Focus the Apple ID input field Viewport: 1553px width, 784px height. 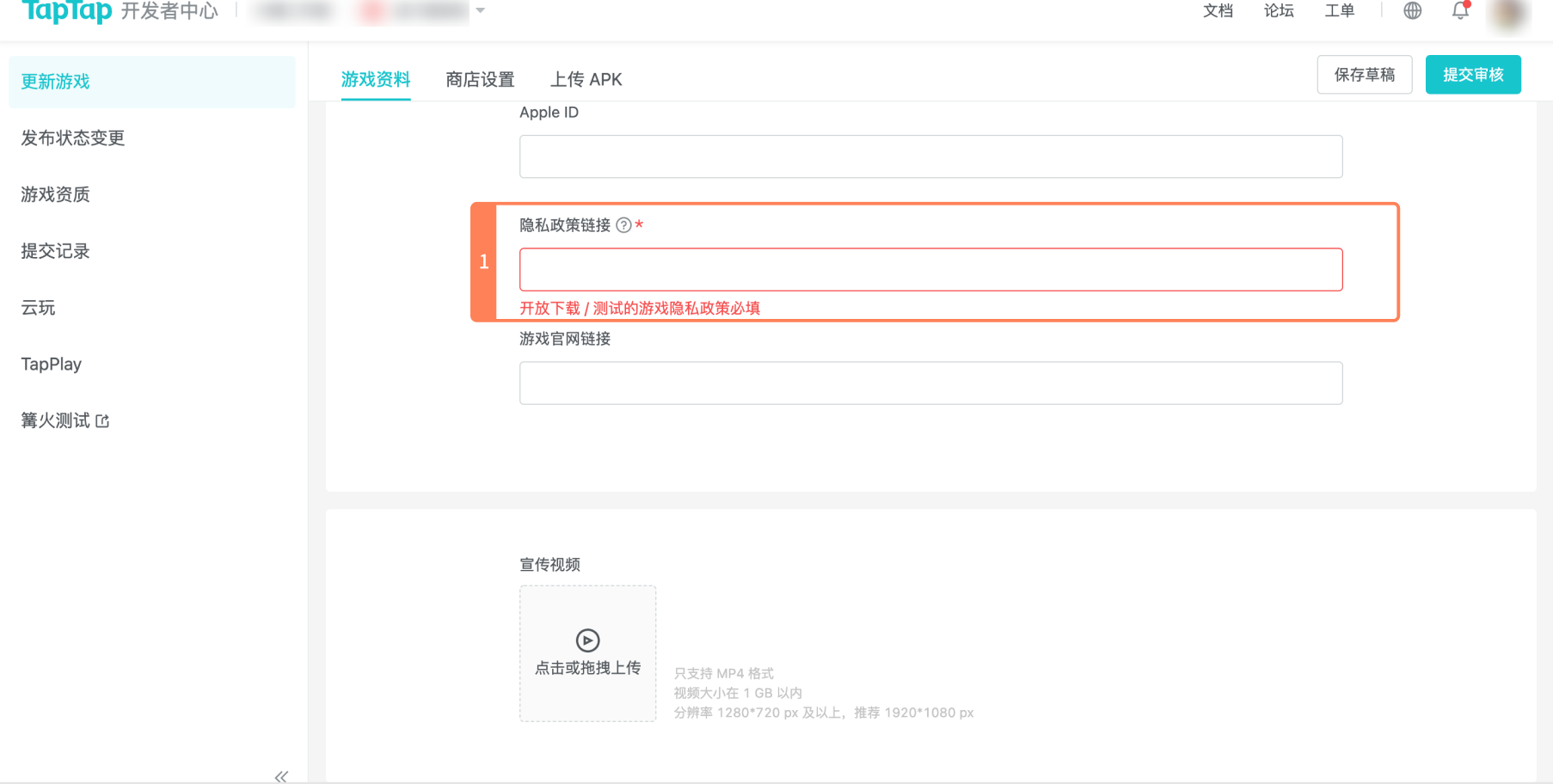coord(930,156)
